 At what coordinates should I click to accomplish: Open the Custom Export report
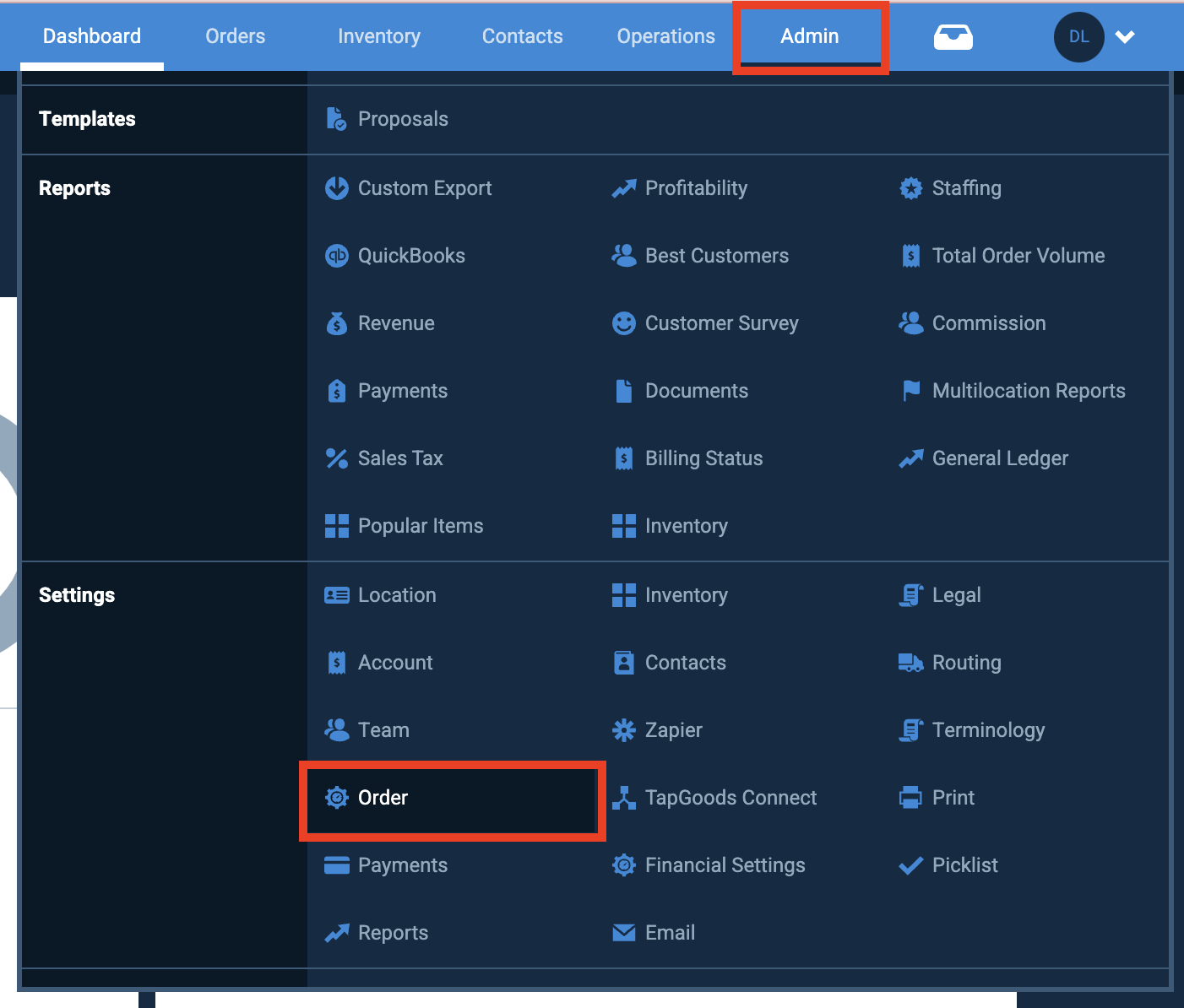(x=425, y=188)
